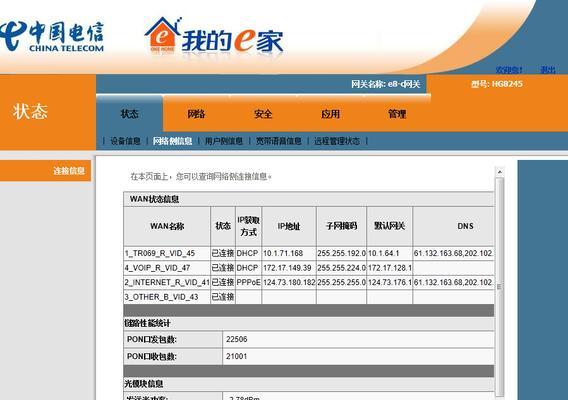Screen dimensions: 568x400
Task: Open 远程管理状态 submenu item
Action: [337, 141]
